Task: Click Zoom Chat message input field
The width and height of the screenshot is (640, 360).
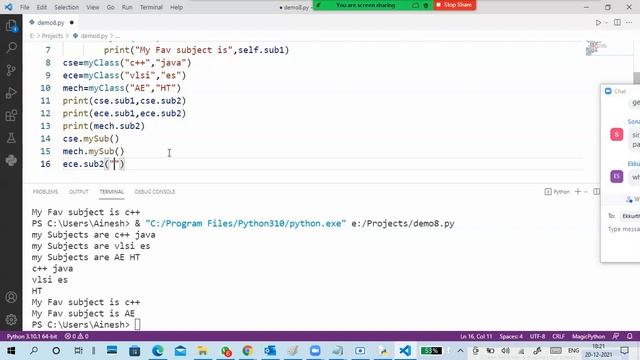Action: (x=623, y=229)
